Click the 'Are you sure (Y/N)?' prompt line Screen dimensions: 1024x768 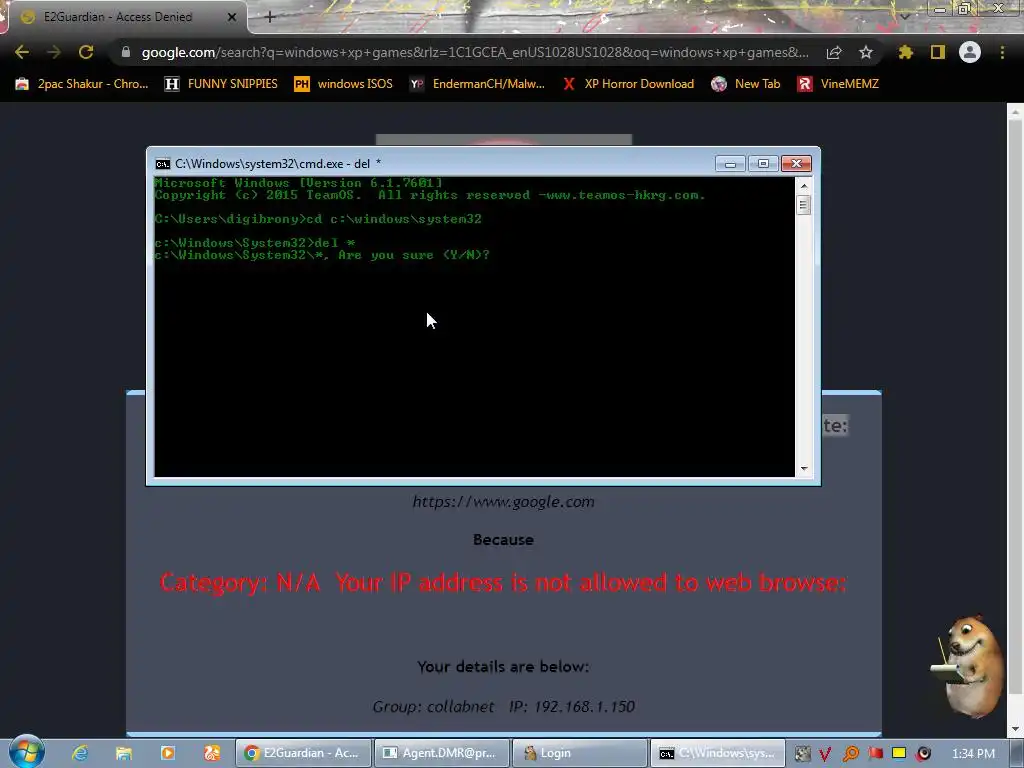click(322, 255)
